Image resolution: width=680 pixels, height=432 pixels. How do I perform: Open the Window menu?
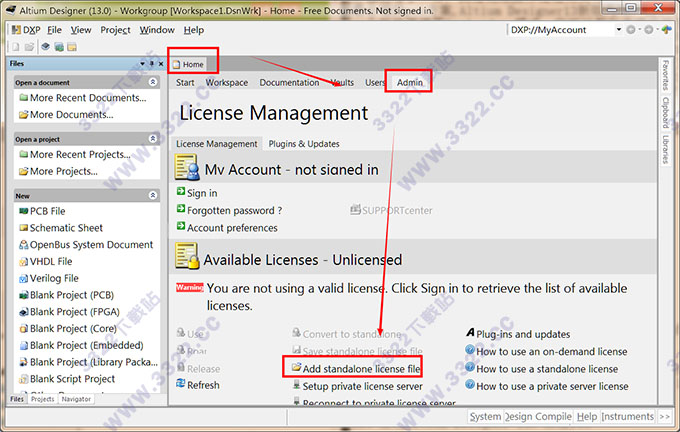tap(157, 30)
